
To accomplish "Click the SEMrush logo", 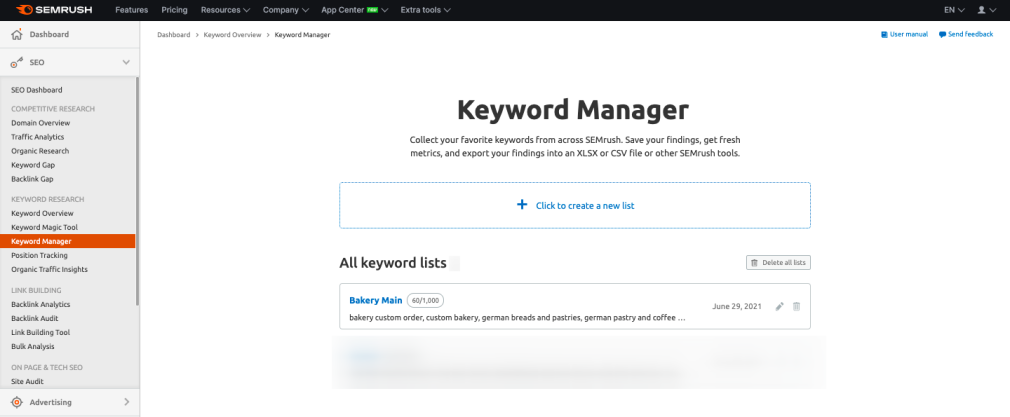I will coord(52,9).
